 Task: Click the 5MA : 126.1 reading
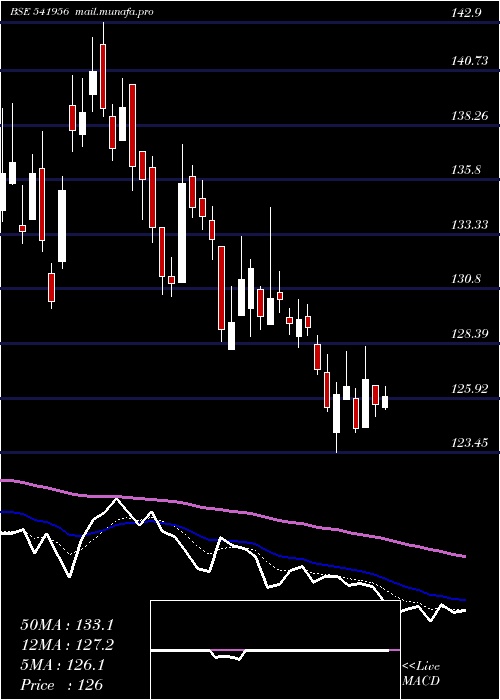(x=63, y=665)
